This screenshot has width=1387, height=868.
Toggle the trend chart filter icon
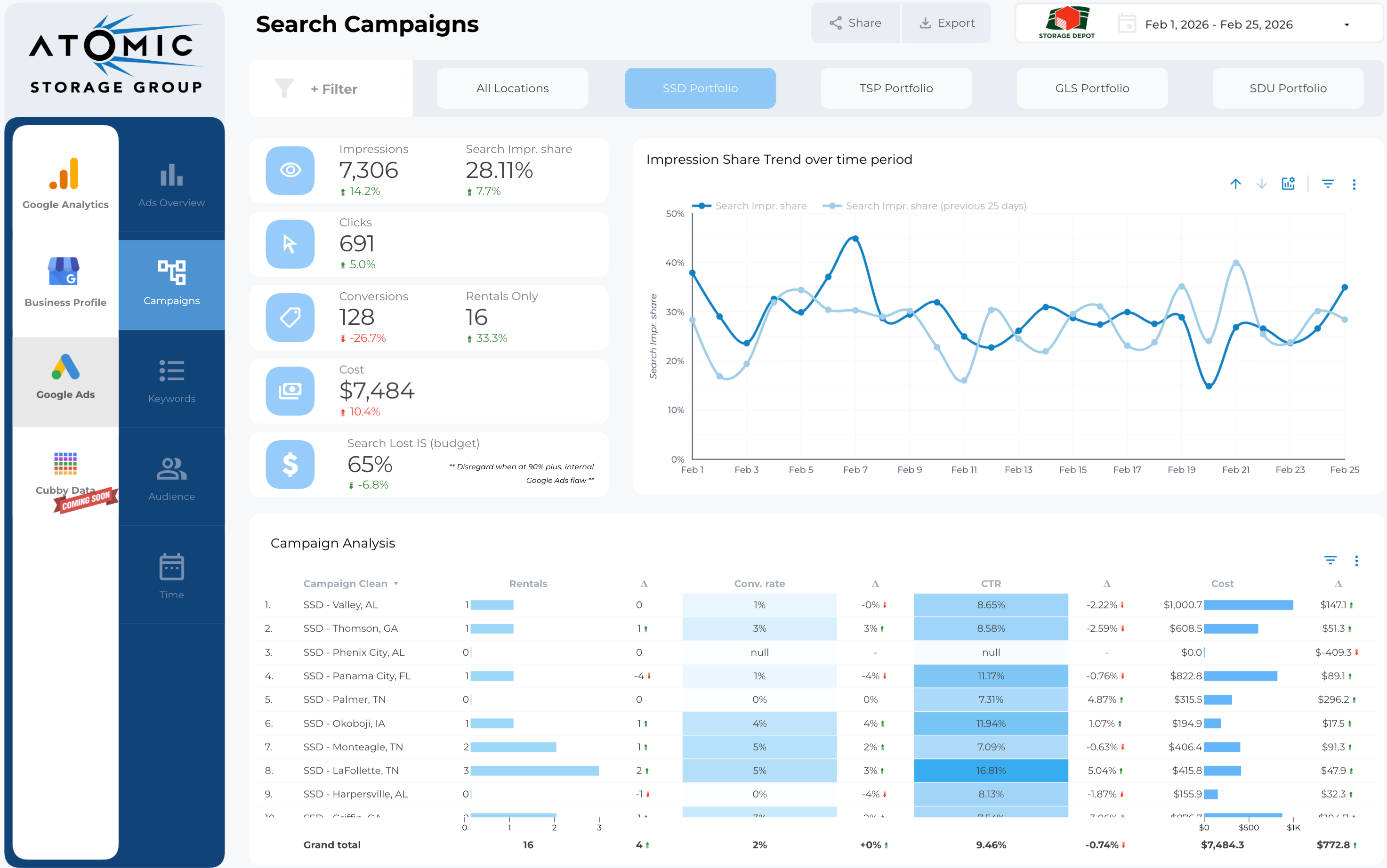(1327, 184)
